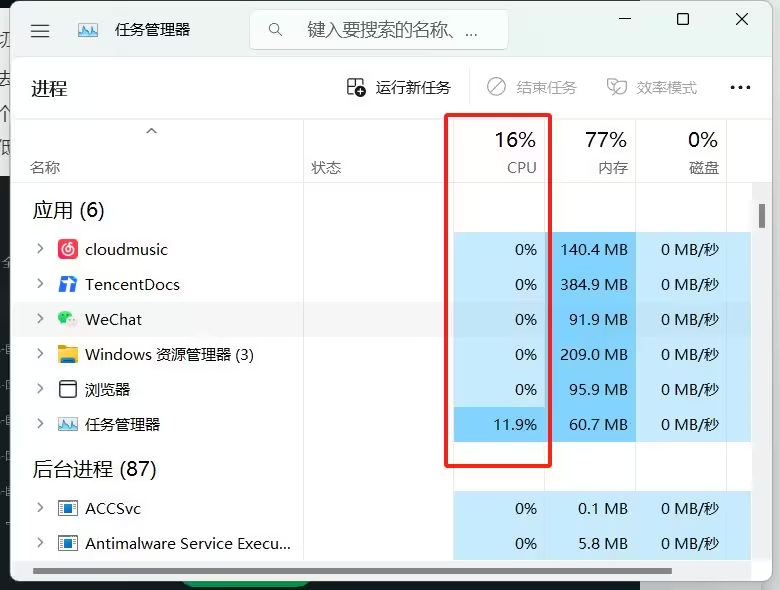Click the cloudmusic app icon

[x=68, y=249]
